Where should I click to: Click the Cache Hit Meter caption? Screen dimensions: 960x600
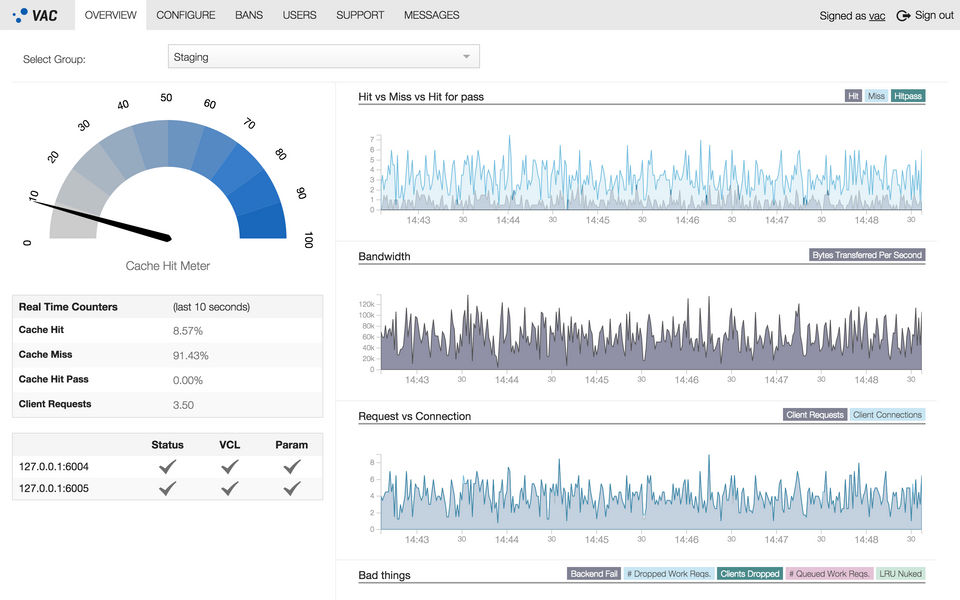pyautogui.click(x=168, y=266)
